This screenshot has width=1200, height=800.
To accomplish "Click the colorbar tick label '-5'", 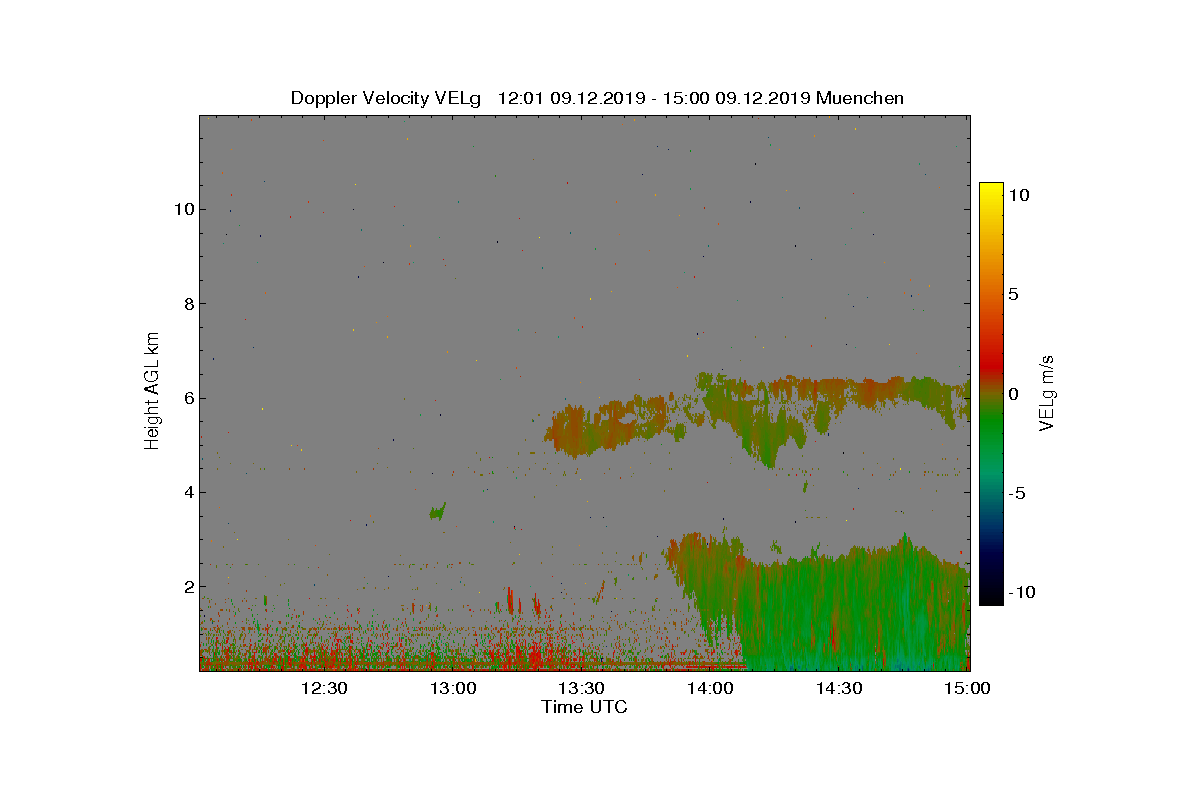I will coord(1017,493).
